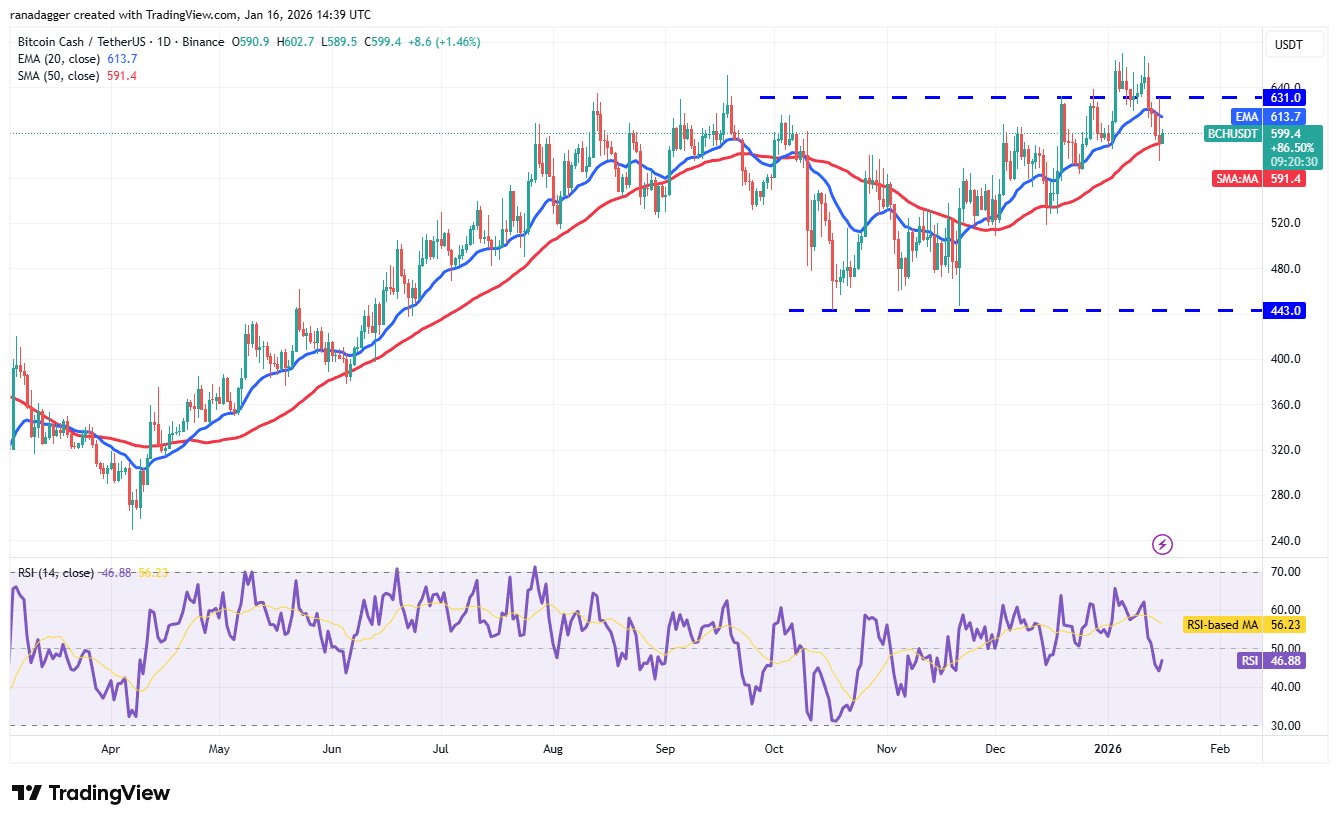Click the 70.00 level on RSI scale

(x=1285, y=572)
